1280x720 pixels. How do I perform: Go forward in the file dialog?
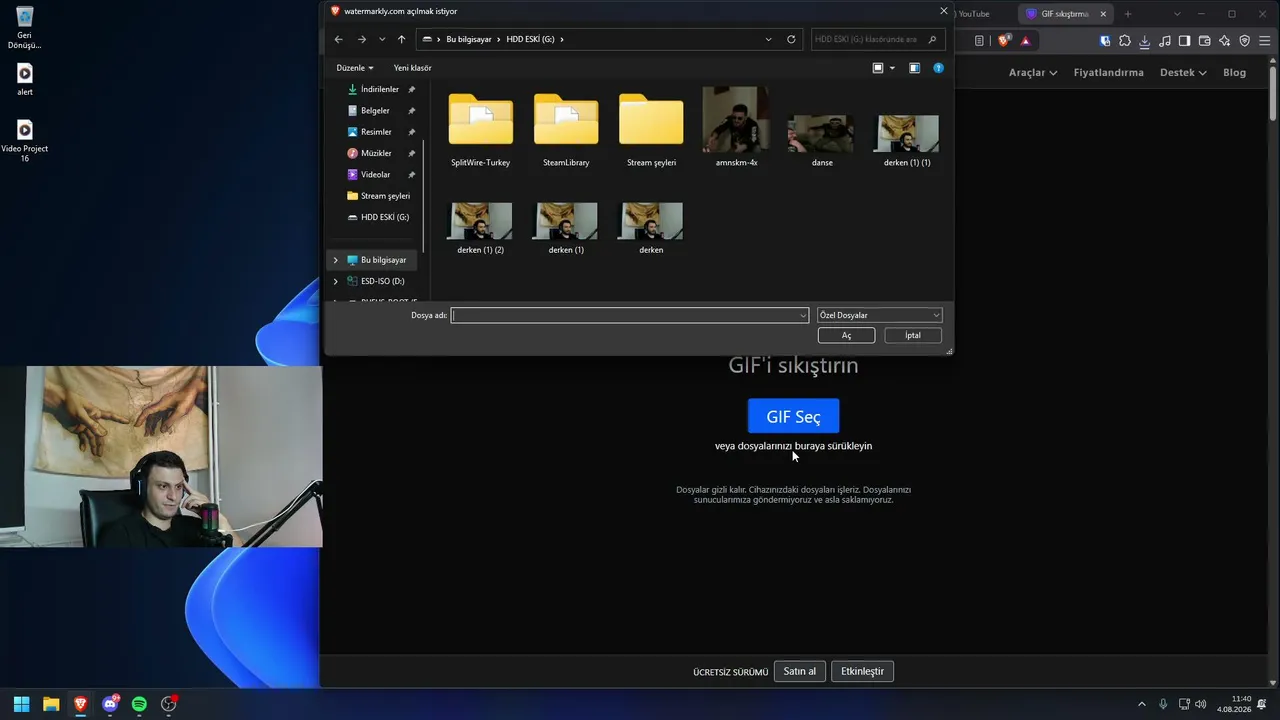(x=361, y=39)
